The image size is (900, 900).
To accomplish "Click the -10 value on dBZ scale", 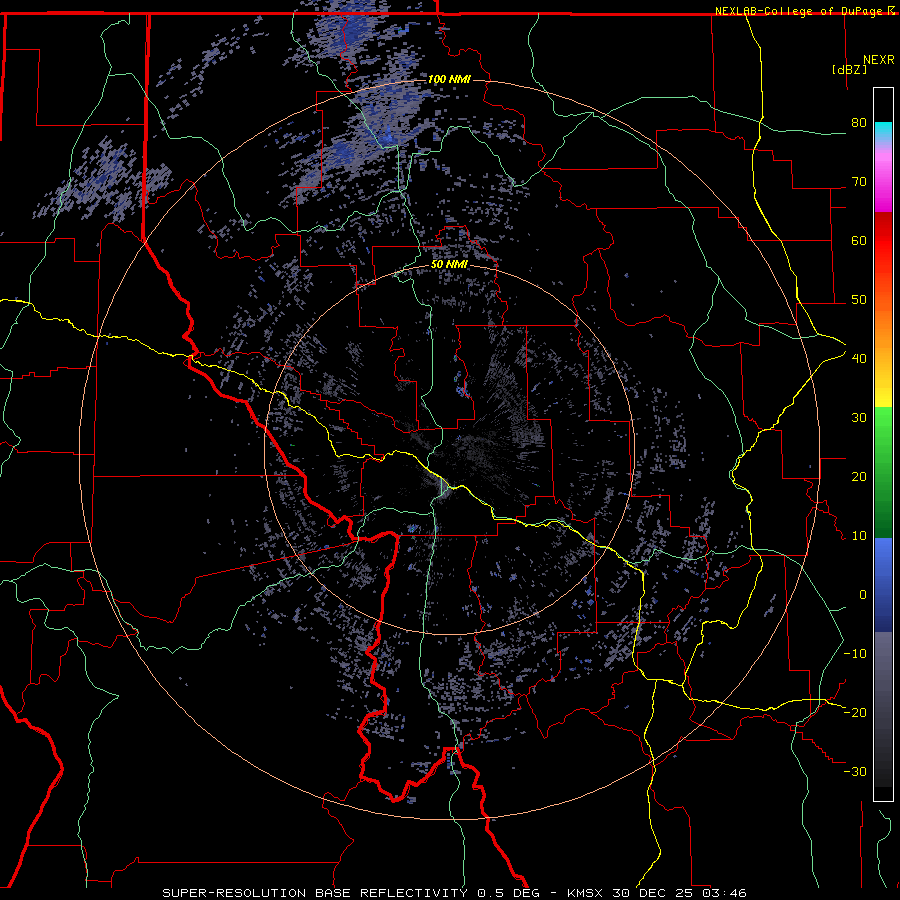I will tap(855, 653).
